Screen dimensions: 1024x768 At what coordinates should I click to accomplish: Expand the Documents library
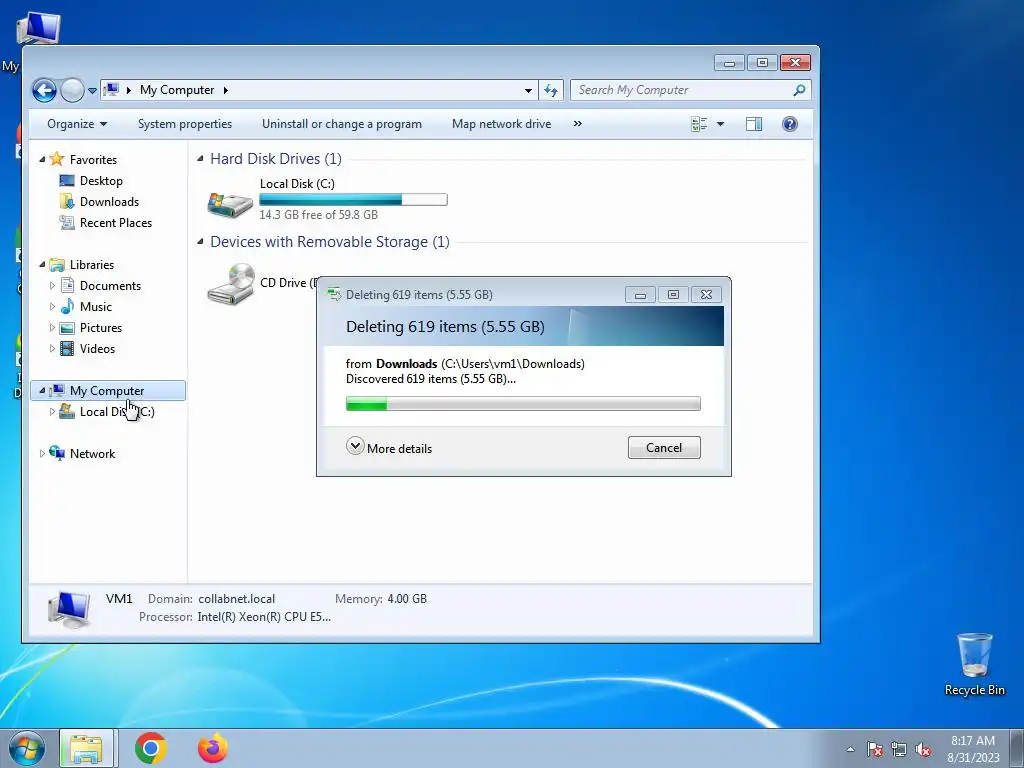[x=52, y=285]
